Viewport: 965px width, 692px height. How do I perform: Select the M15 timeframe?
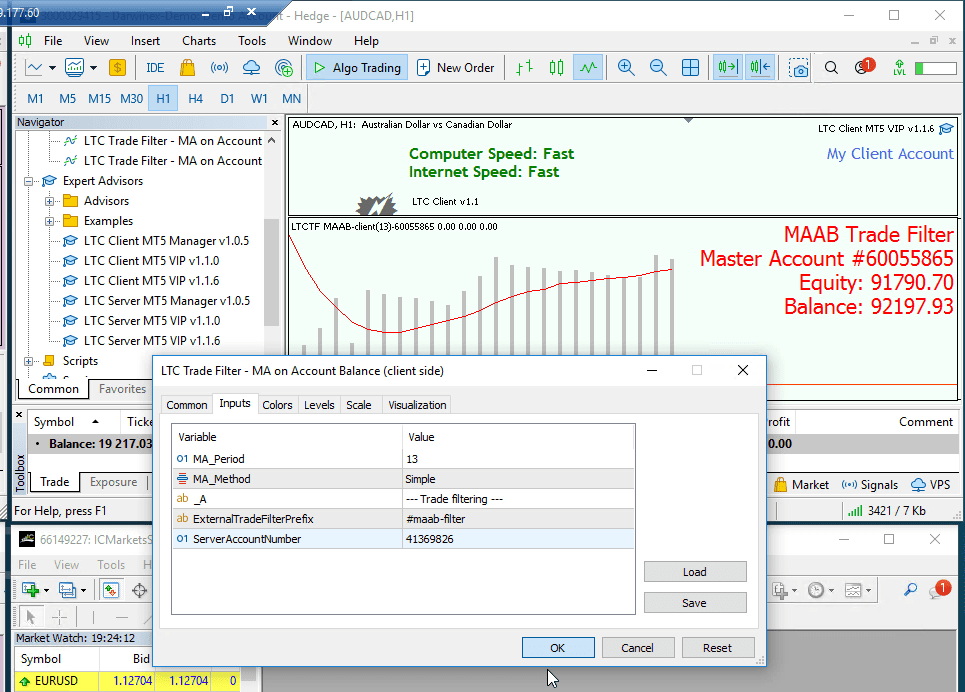(99, 99)
